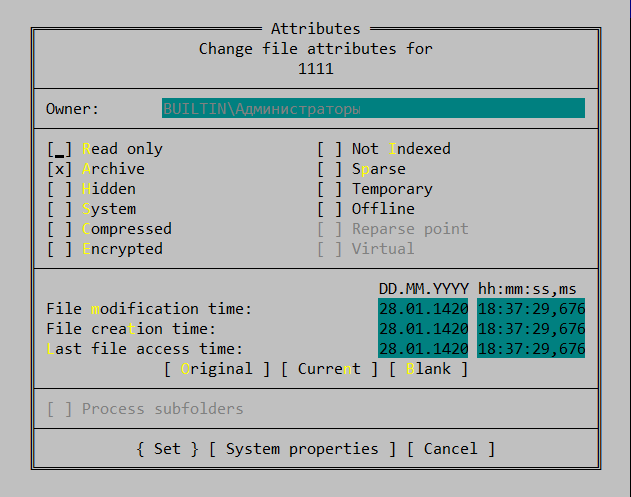The image size is (631, 497).
Task: Edit the file modification time field
Action: tap(531, 309)
